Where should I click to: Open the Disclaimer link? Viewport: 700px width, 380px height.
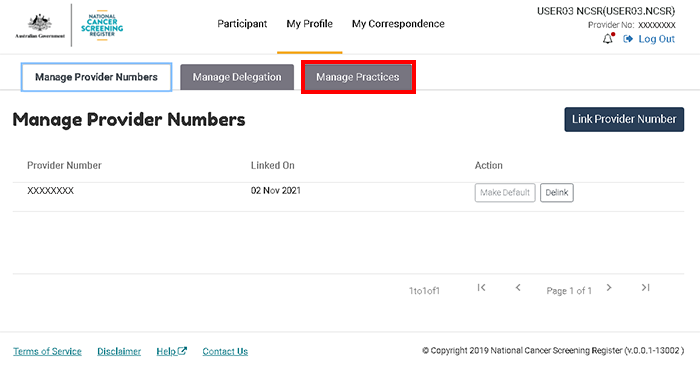pos(119,351)
